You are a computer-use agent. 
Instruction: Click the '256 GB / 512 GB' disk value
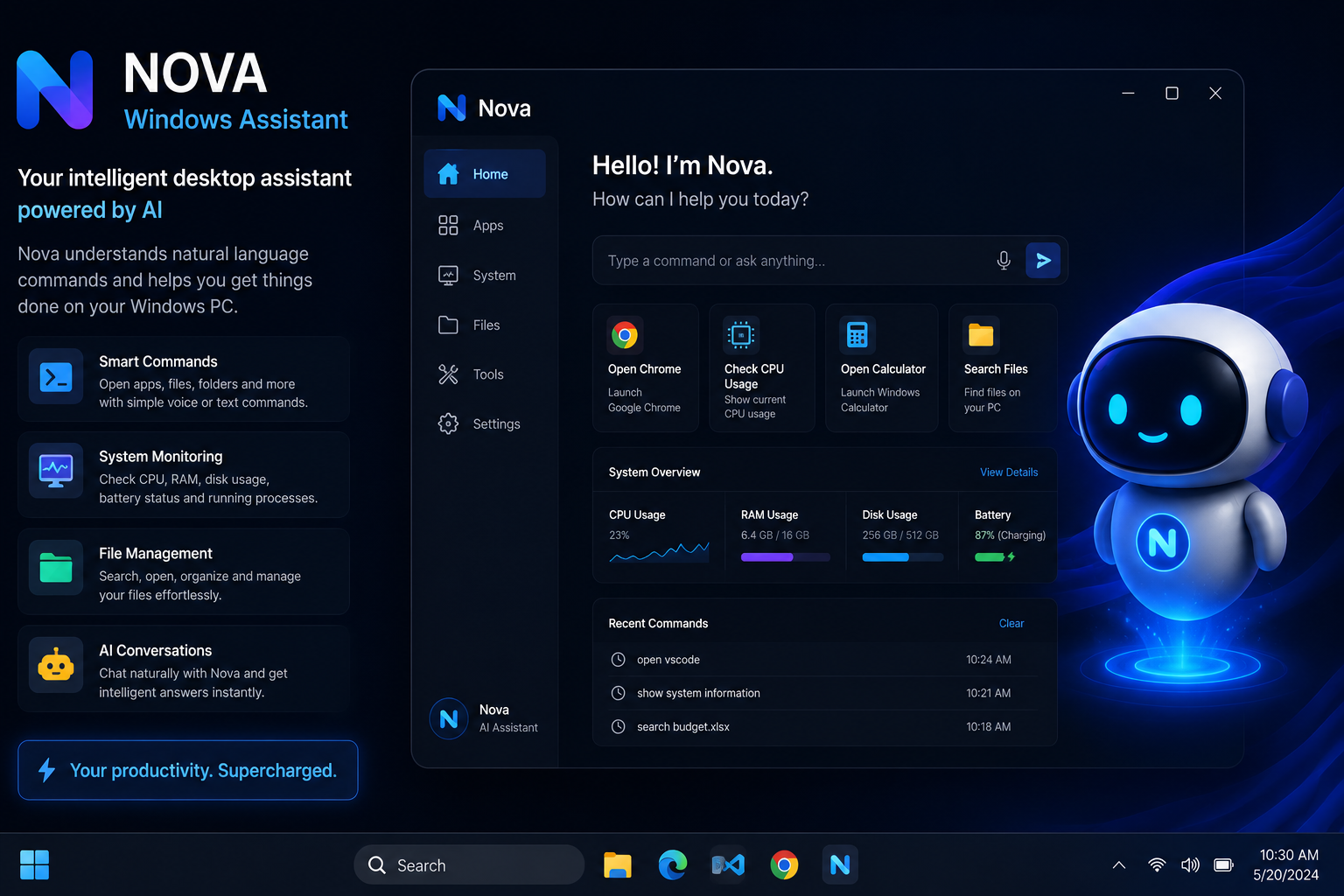(900, 535)
